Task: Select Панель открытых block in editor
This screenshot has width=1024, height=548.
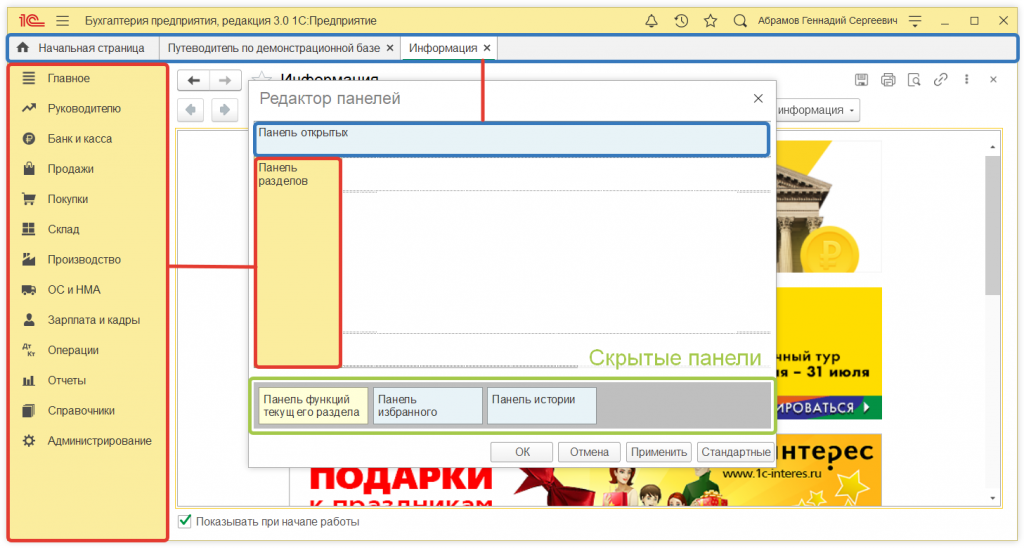Action: tap(511, 139)
